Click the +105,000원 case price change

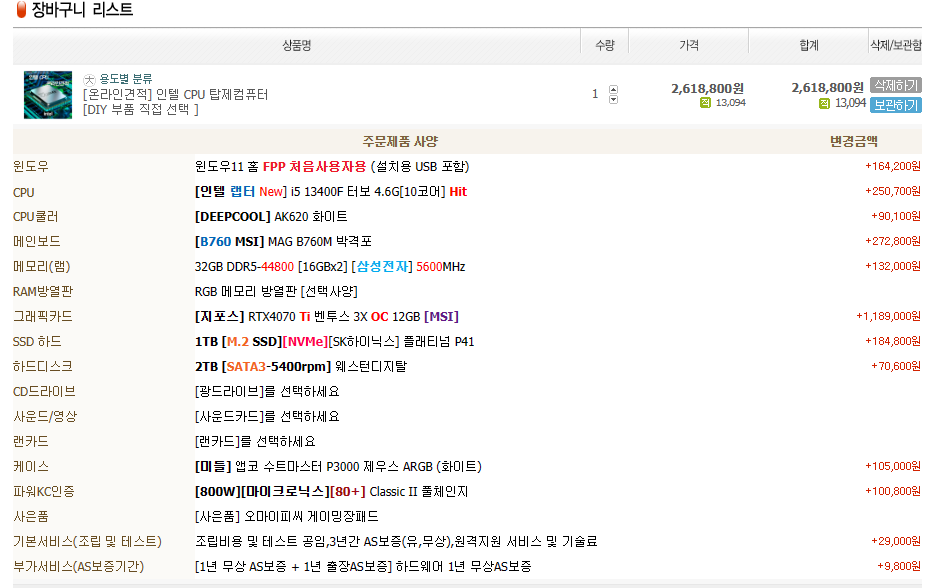(893, 466)
